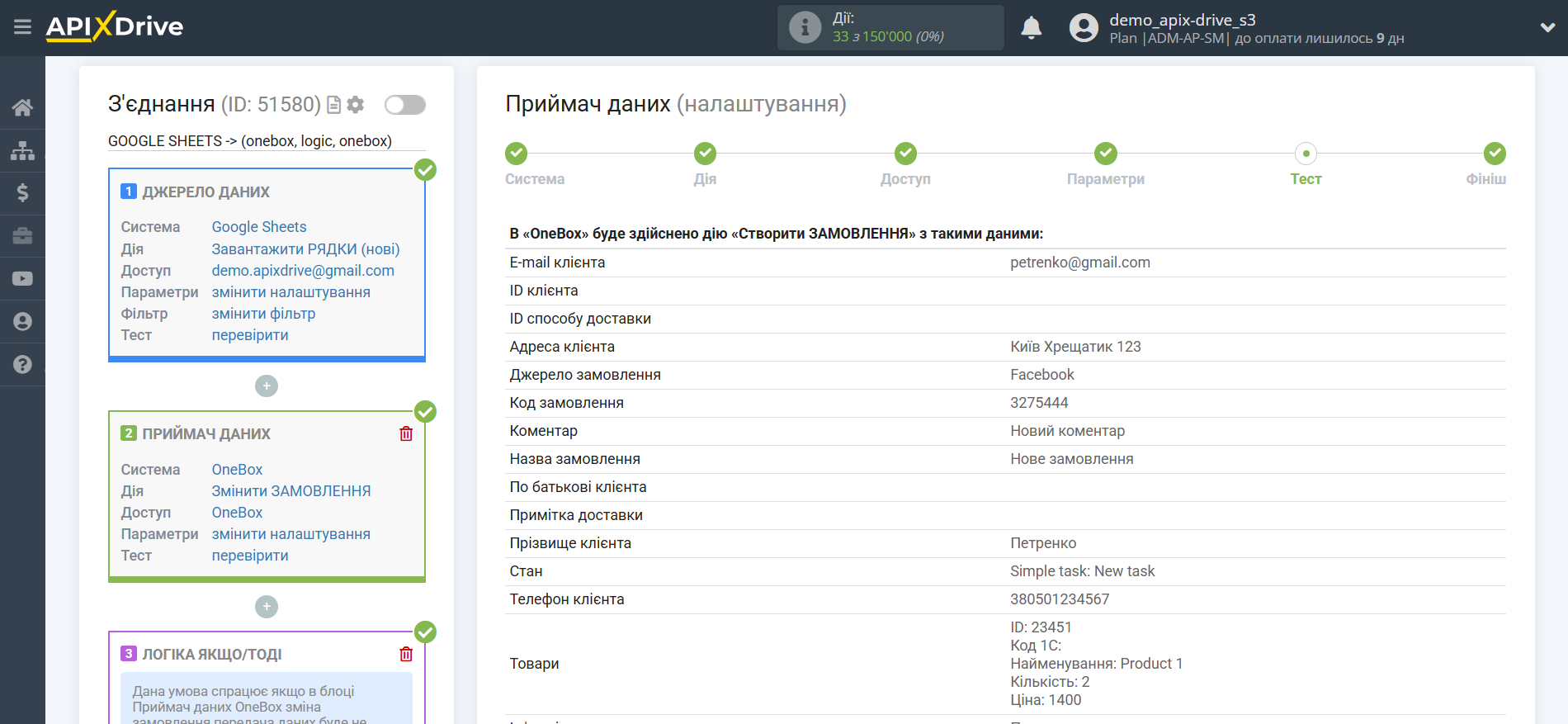The image size is (1568, 724).
Task: Click the phone number 380501234567
Action: coord(1060,599)
